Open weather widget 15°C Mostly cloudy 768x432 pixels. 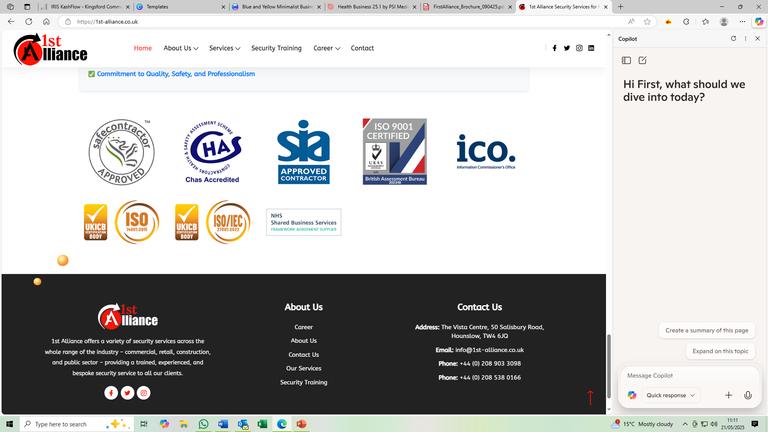click(644, 424)
